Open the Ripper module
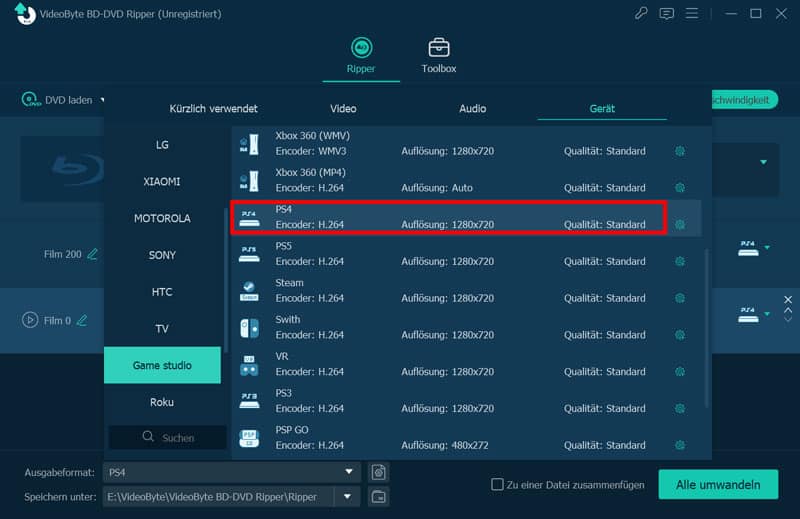 tap(361, 55)
